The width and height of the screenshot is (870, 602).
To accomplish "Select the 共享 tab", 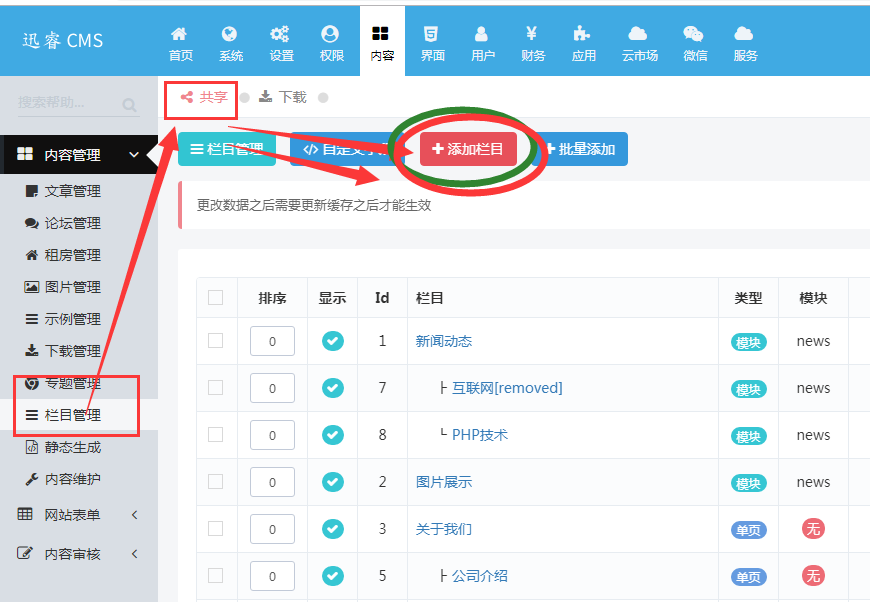I will click(x=204, y=97).
